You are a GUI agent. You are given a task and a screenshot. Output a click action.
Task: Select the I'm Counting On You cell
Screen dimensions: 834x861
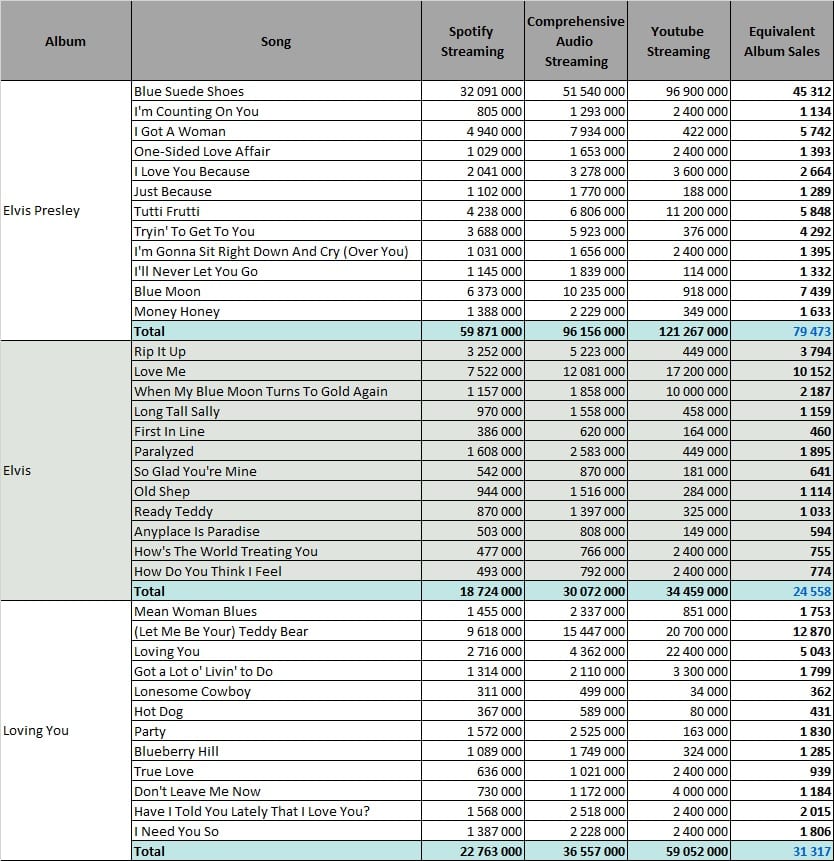276,111
